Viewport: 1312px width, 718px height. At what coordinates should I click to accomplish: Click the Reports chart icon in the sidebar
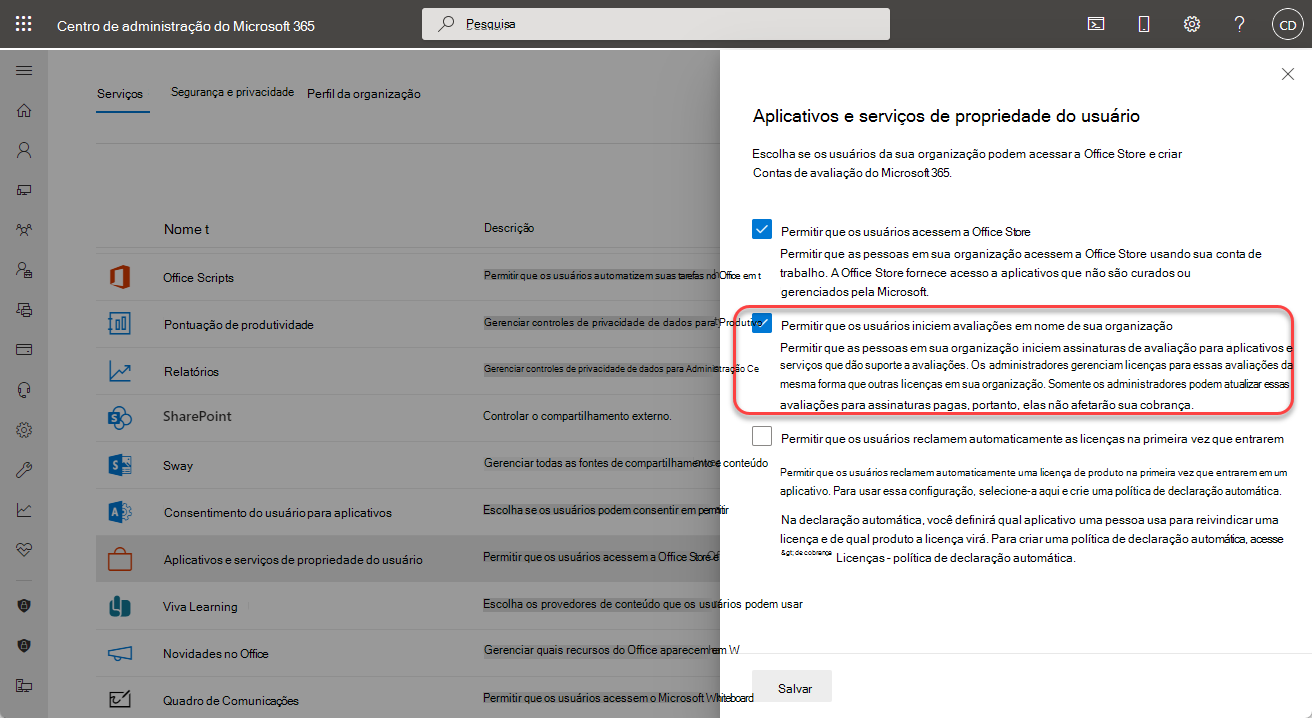pyautogui.click(x=24, y=509)
